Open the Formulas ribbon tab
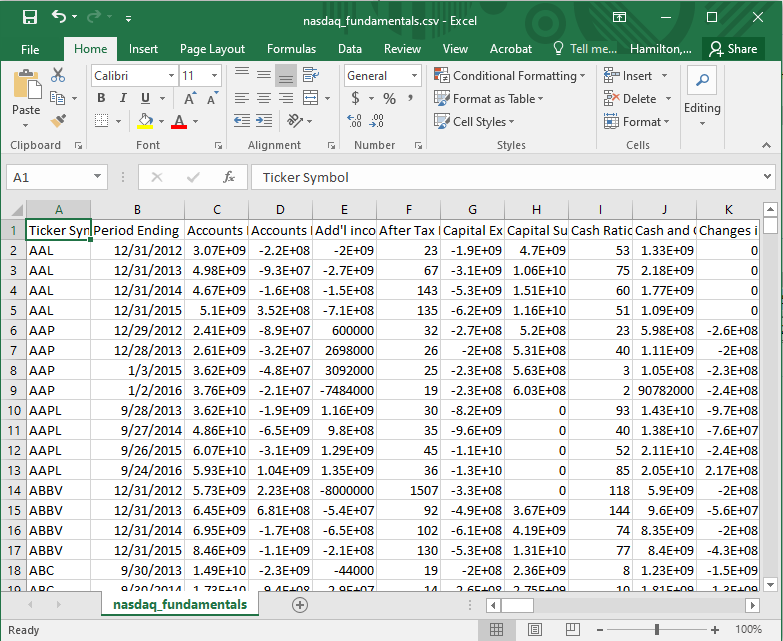The image size is (783, 641). [291, 49]
